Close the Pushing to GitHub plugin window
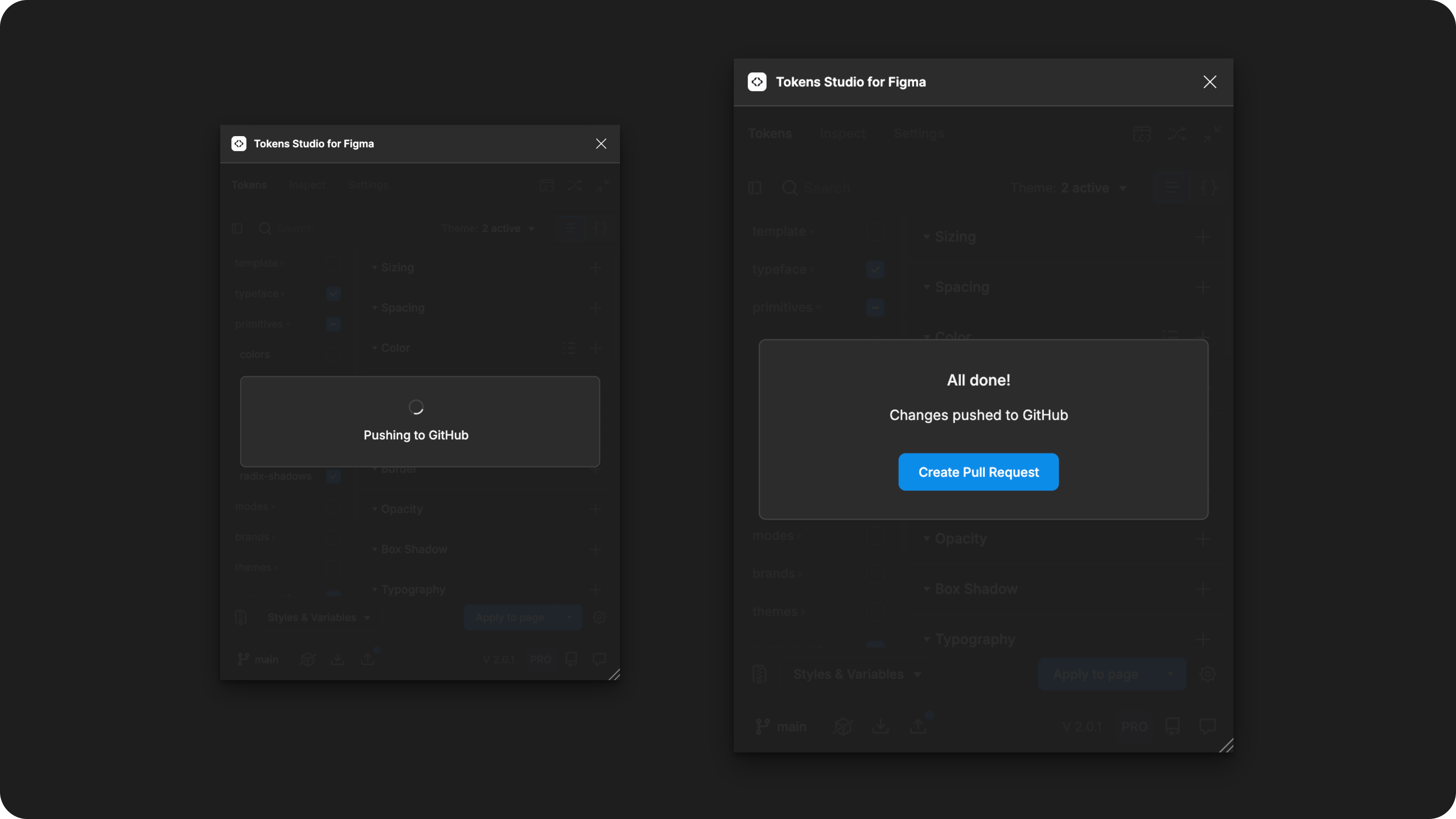Viewport: 1456px width, 819px height. (601, 144)
